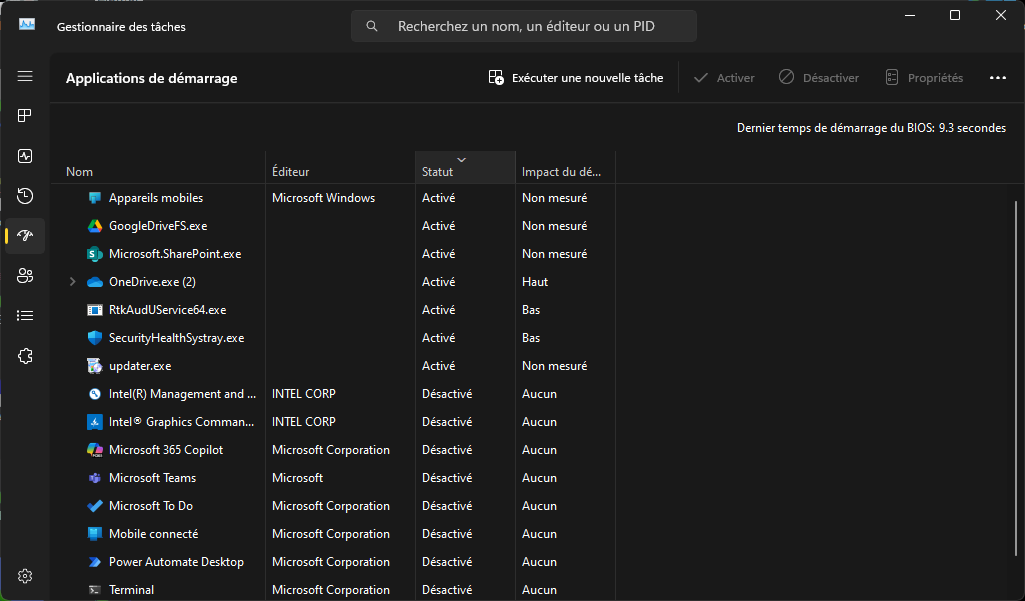Click the search box for name or PID

[524, 26]
